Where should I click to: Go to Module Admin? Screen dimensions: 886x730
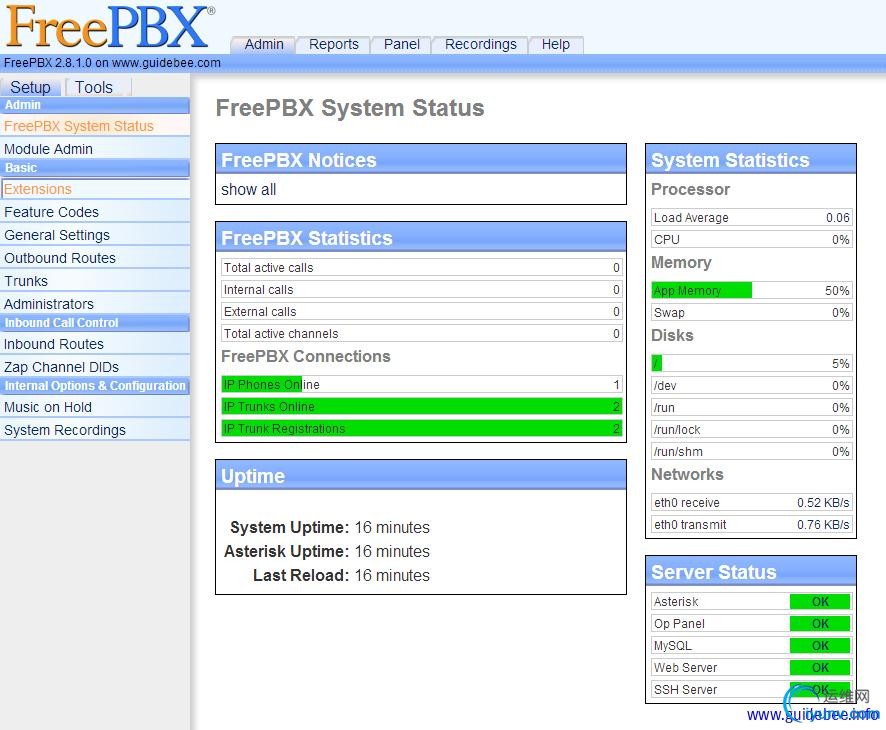[95, 149]
